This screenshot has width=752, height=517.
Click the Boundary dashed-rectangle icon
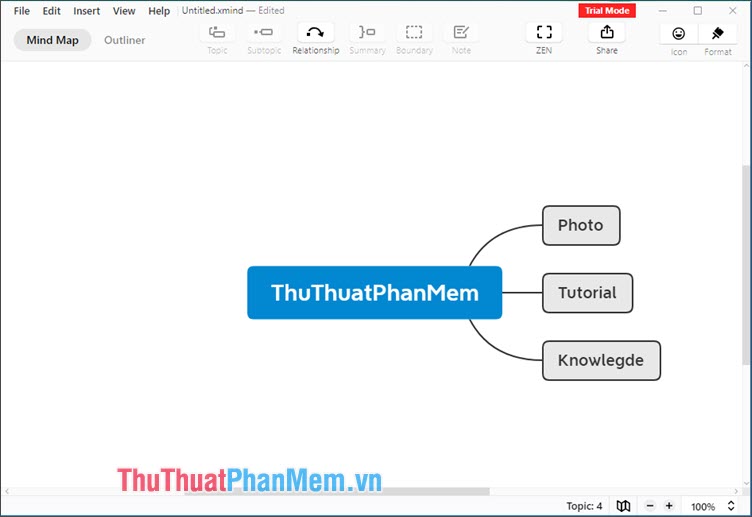414,33
